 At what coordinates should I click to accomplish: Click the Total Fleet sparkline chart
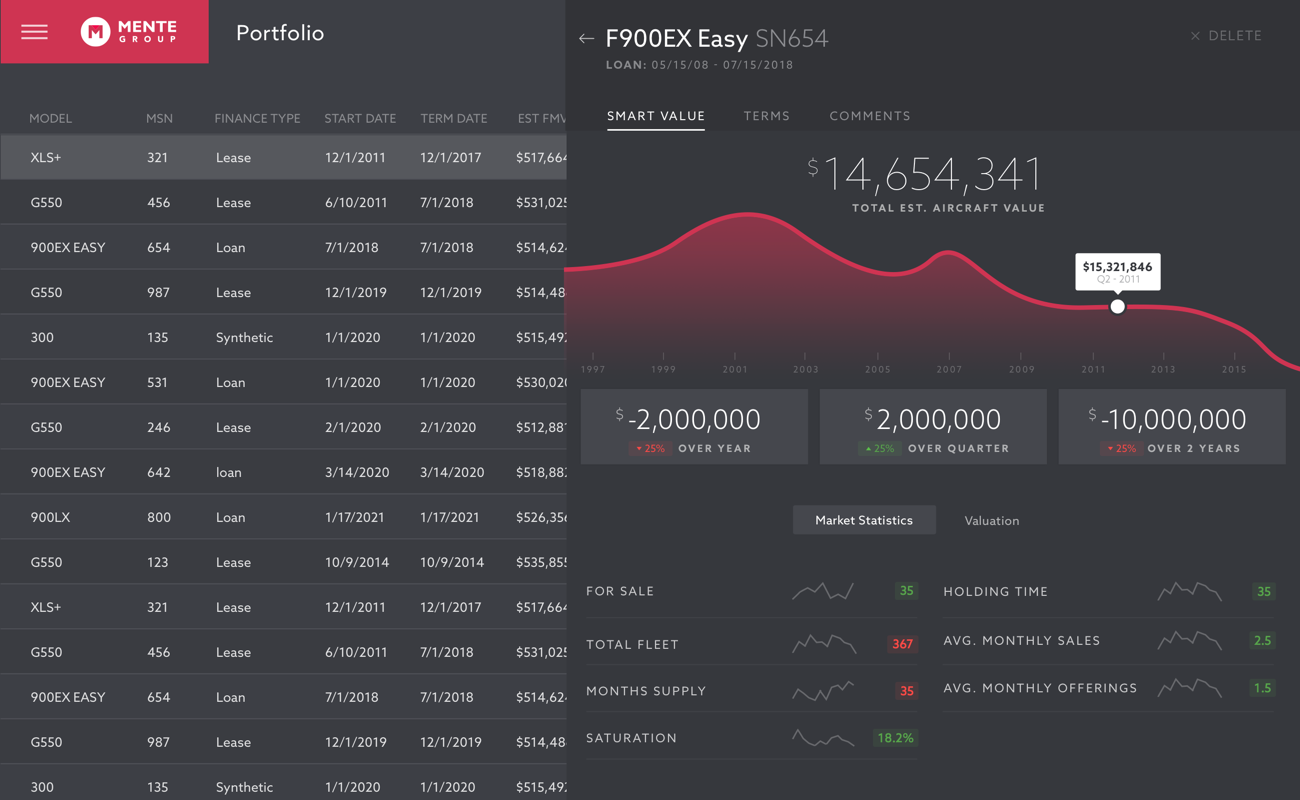pos(823,645)
